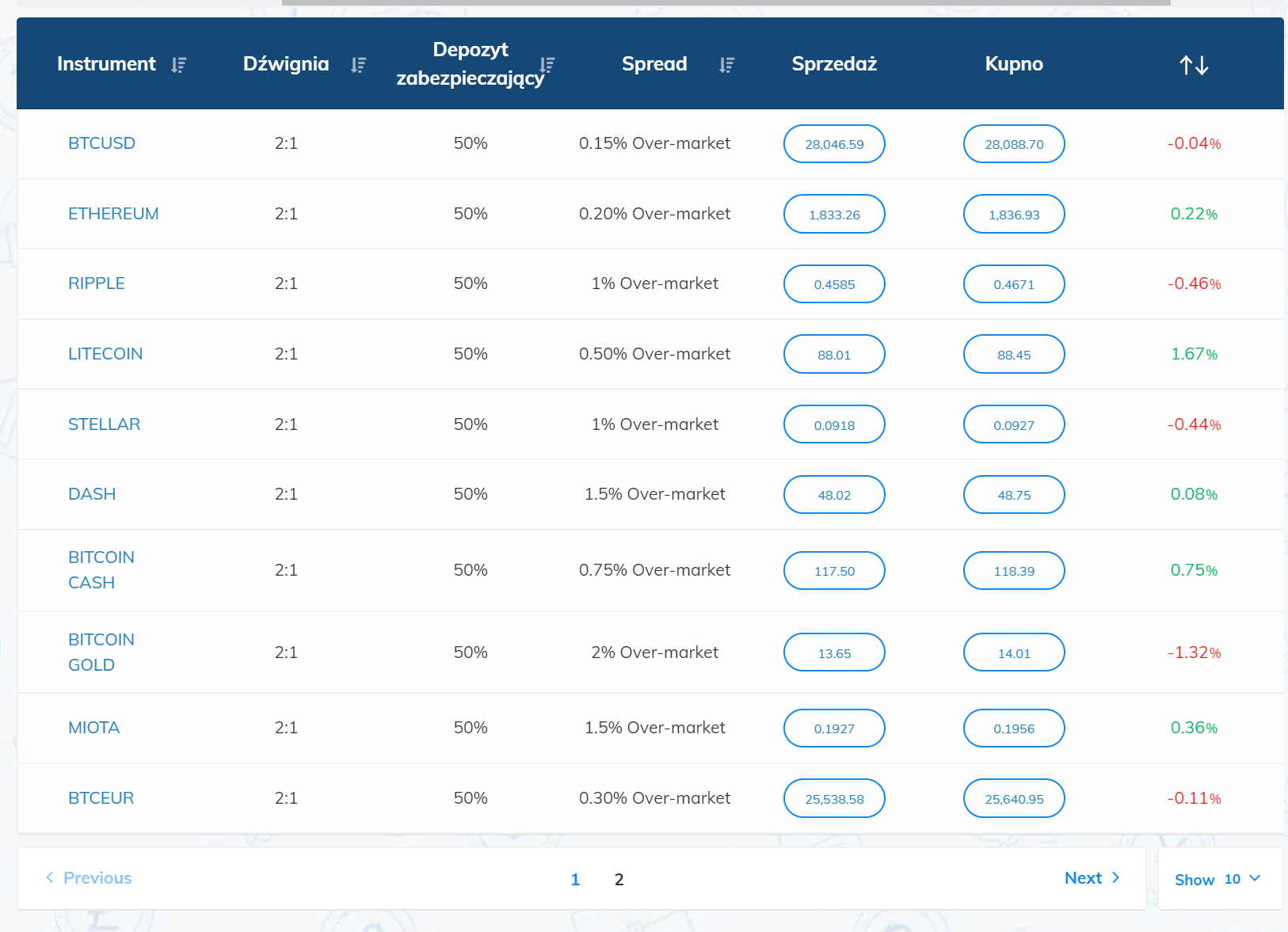Sort by Dźwignia column sort icon
The image size is (1288, 932).
point(358,65)
